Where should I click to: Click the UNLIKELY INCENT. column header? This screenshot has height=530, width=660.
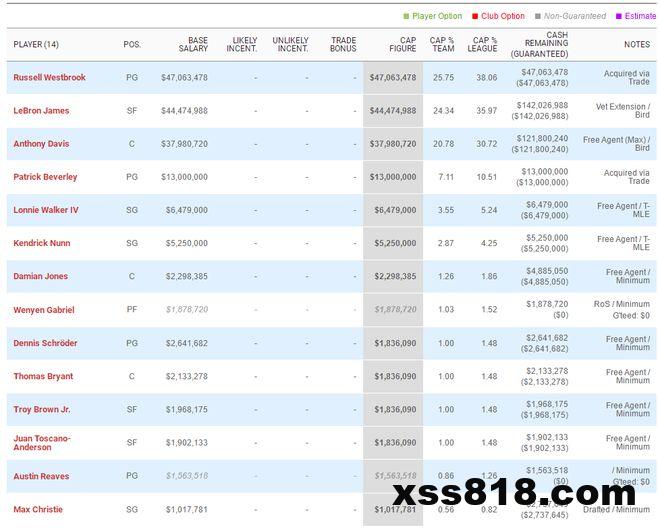(x=290, y=45)
